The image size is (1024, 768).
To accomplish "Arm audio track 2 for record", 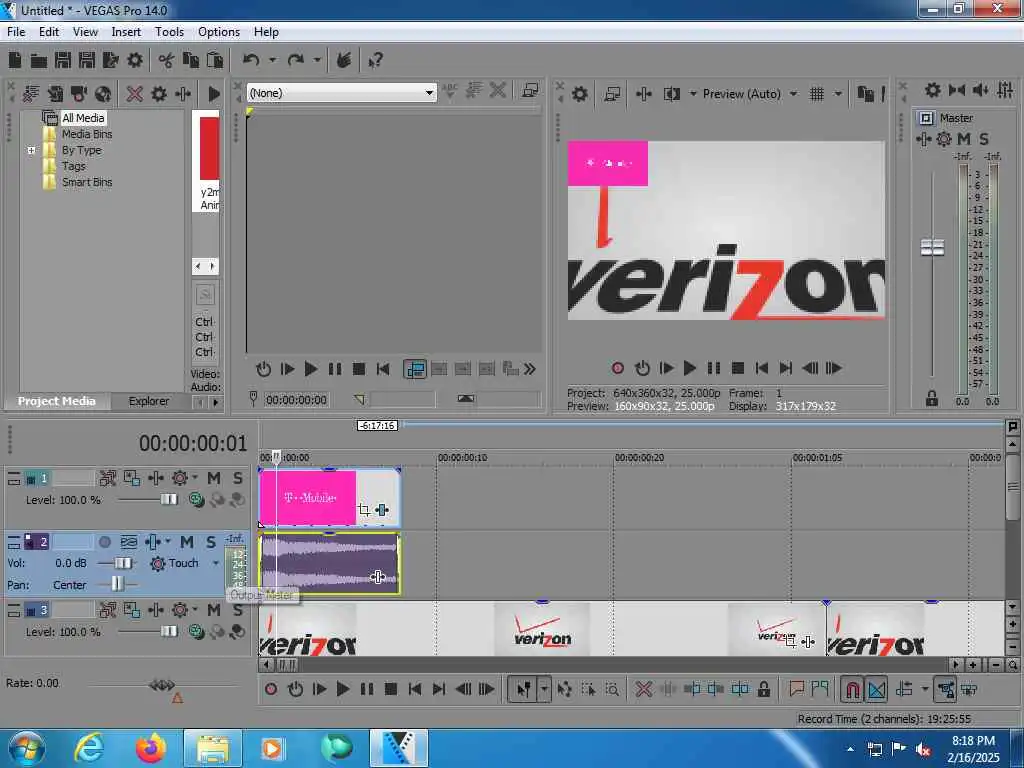I will (104, 542).
